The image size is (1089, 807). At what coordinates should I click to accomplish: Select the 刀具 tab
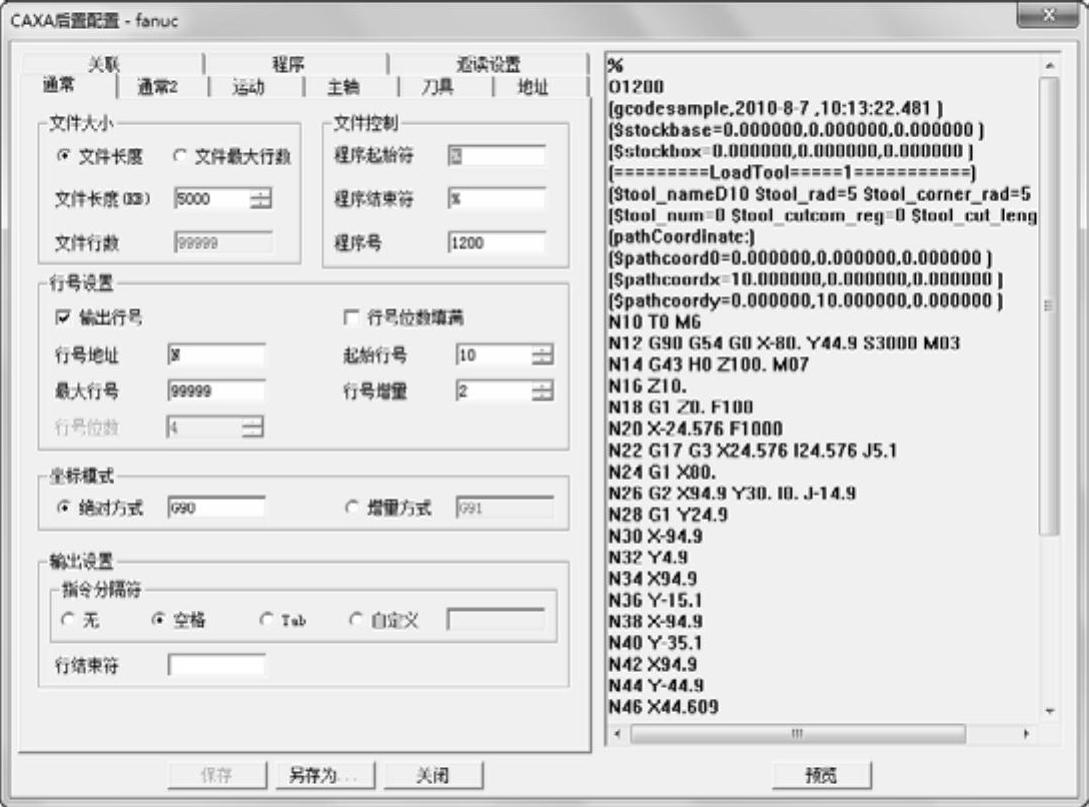[x=438, y=87]
